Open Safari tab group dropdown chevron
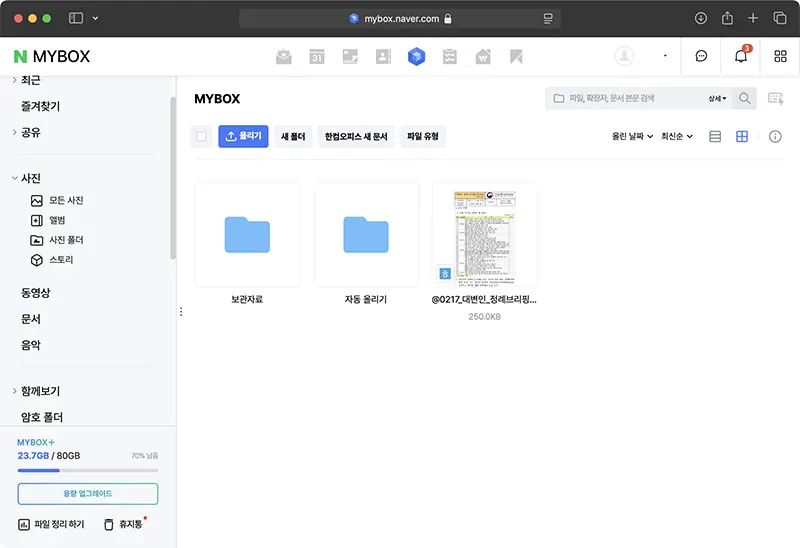Viewport: 800px width, 548px height. tap(95, 18)
